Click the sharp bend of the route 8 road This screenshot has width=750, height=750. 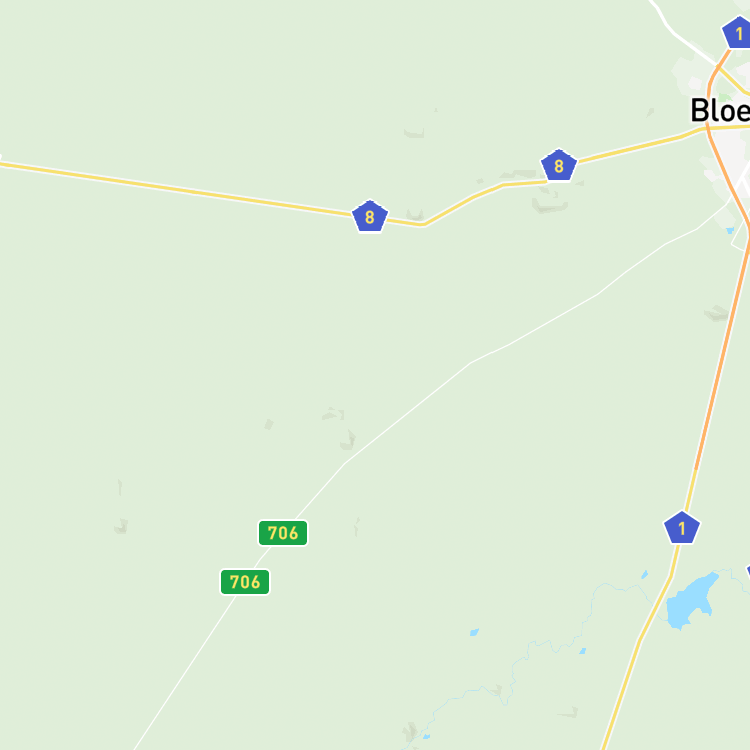coord(423,224)
